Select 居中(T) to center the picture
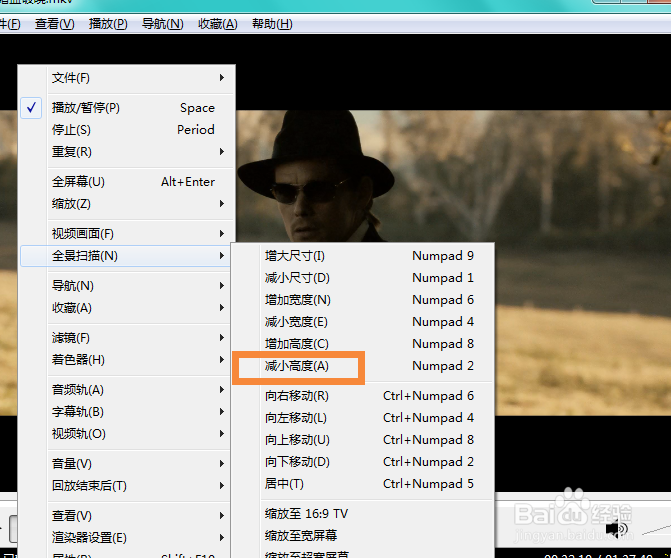This screenshot has width=671, height=558. 363,484
